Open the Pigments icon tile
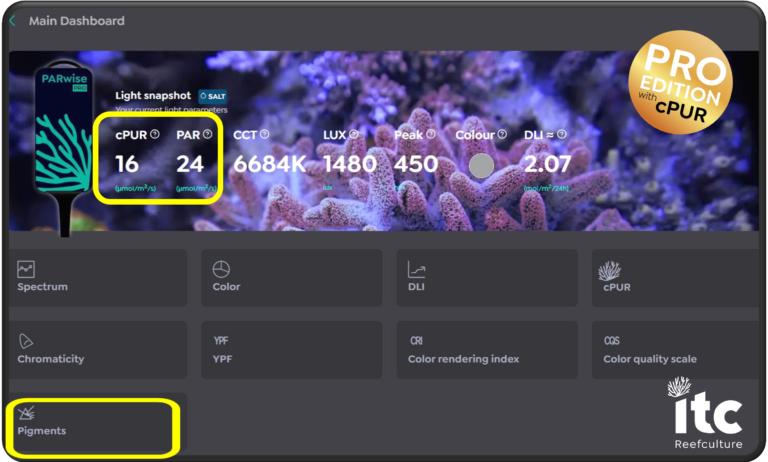The image size is (768, 462). (x=27, y=413)
